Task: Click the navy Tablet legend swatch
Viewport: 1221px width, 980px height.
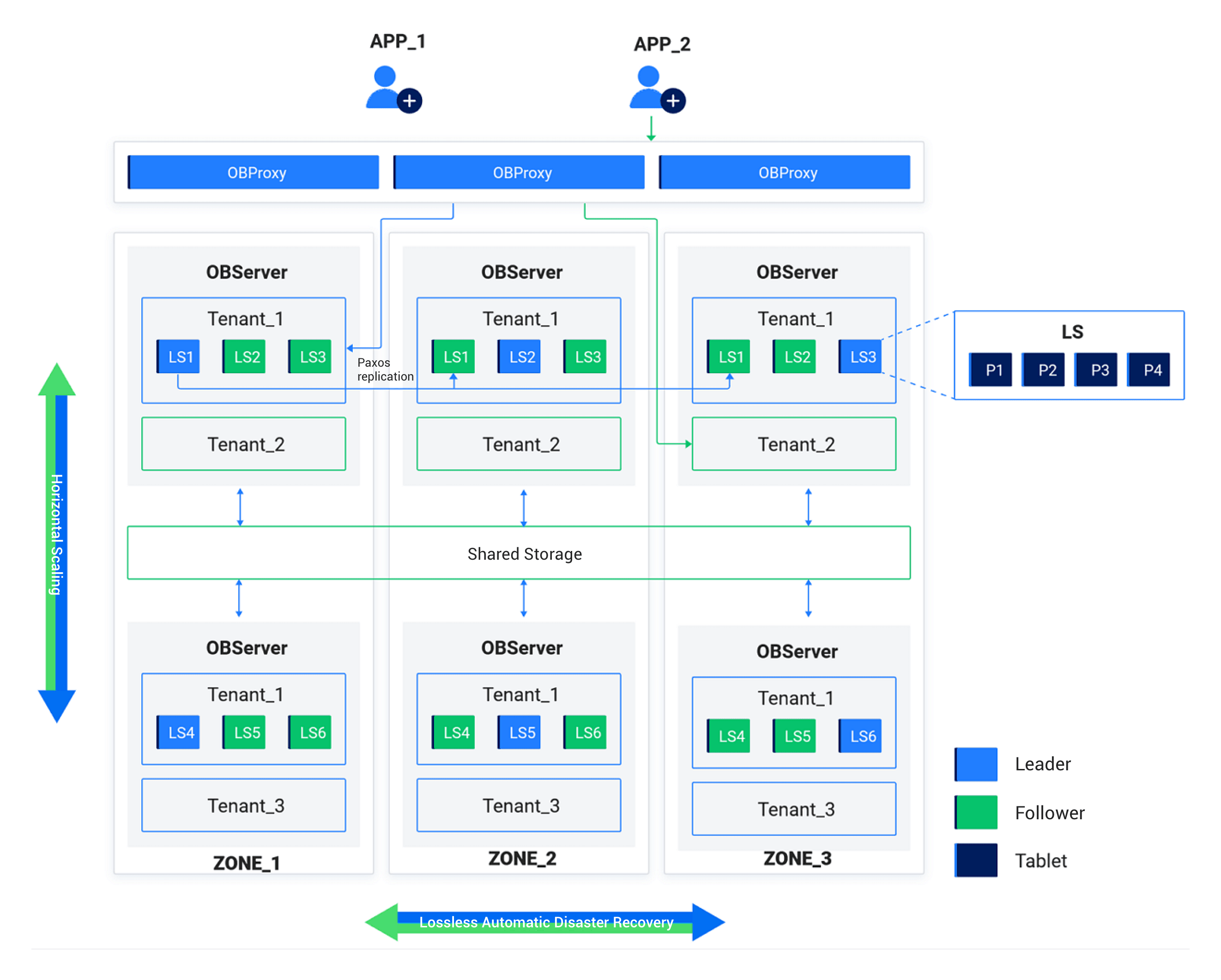Action: [976, 860]
